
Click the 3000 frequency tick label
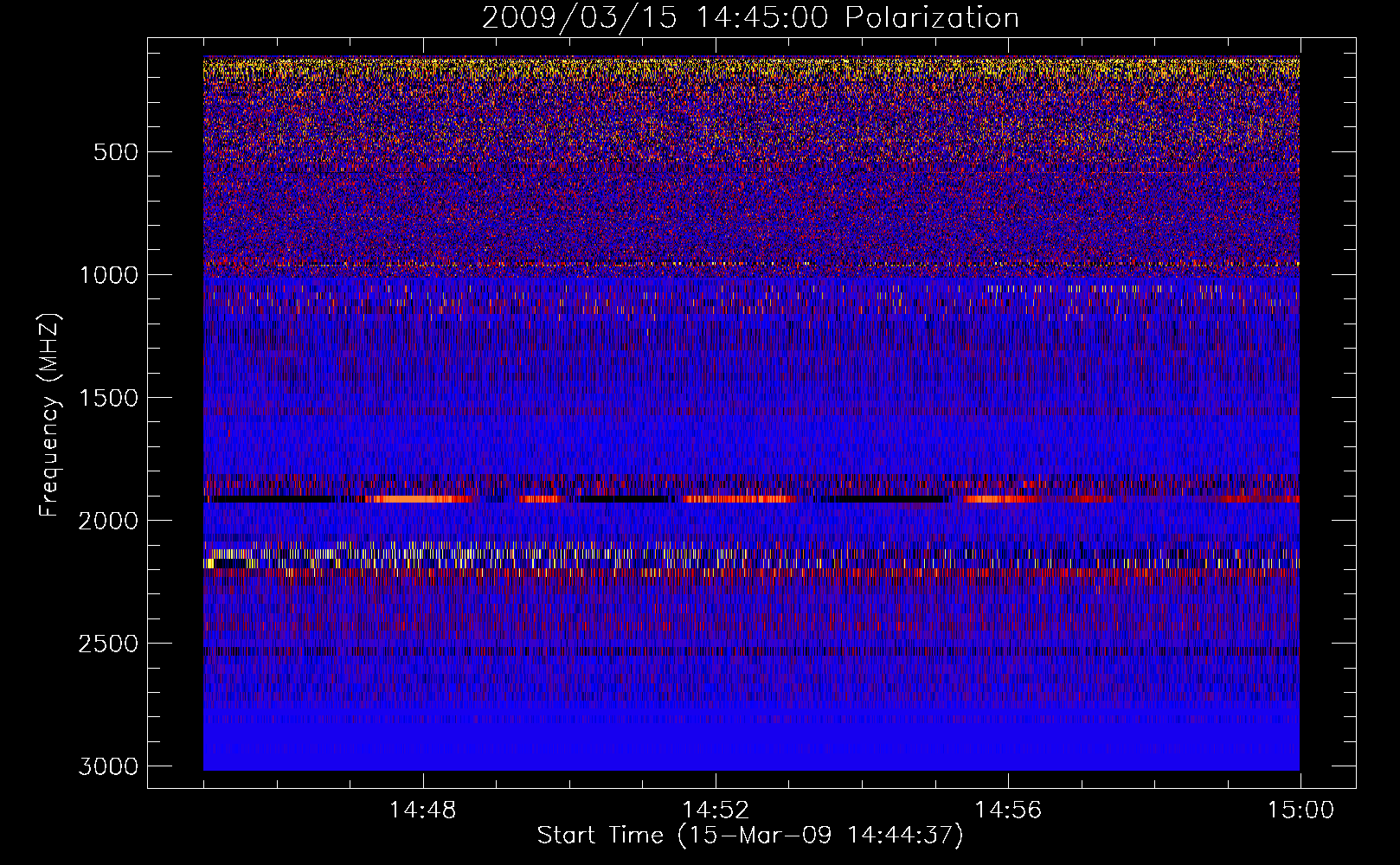pyautogui.click(x=108, y=766)
